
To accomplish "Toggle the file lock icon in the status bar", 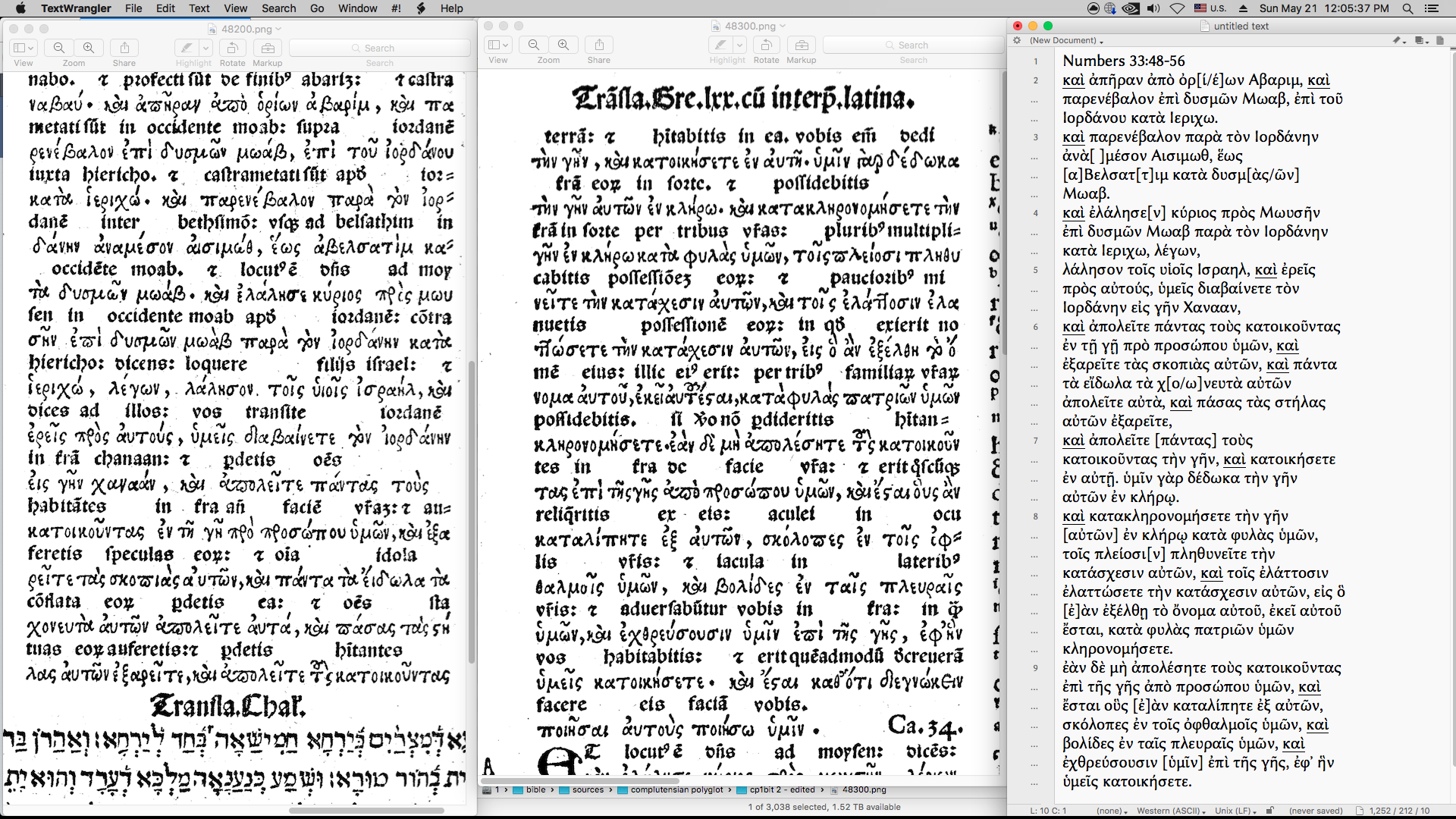I will [1270, 811].
